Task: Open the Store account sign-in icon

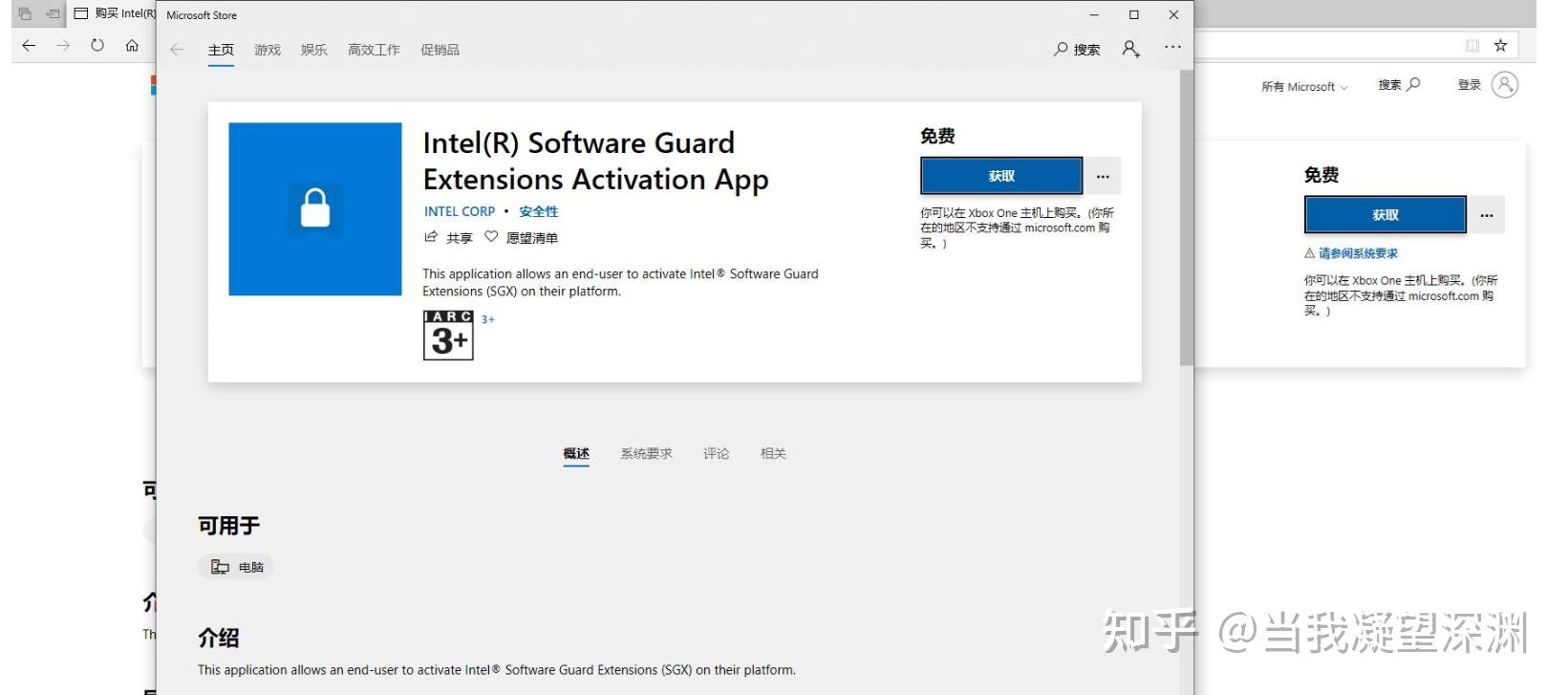Action: 1131,49
